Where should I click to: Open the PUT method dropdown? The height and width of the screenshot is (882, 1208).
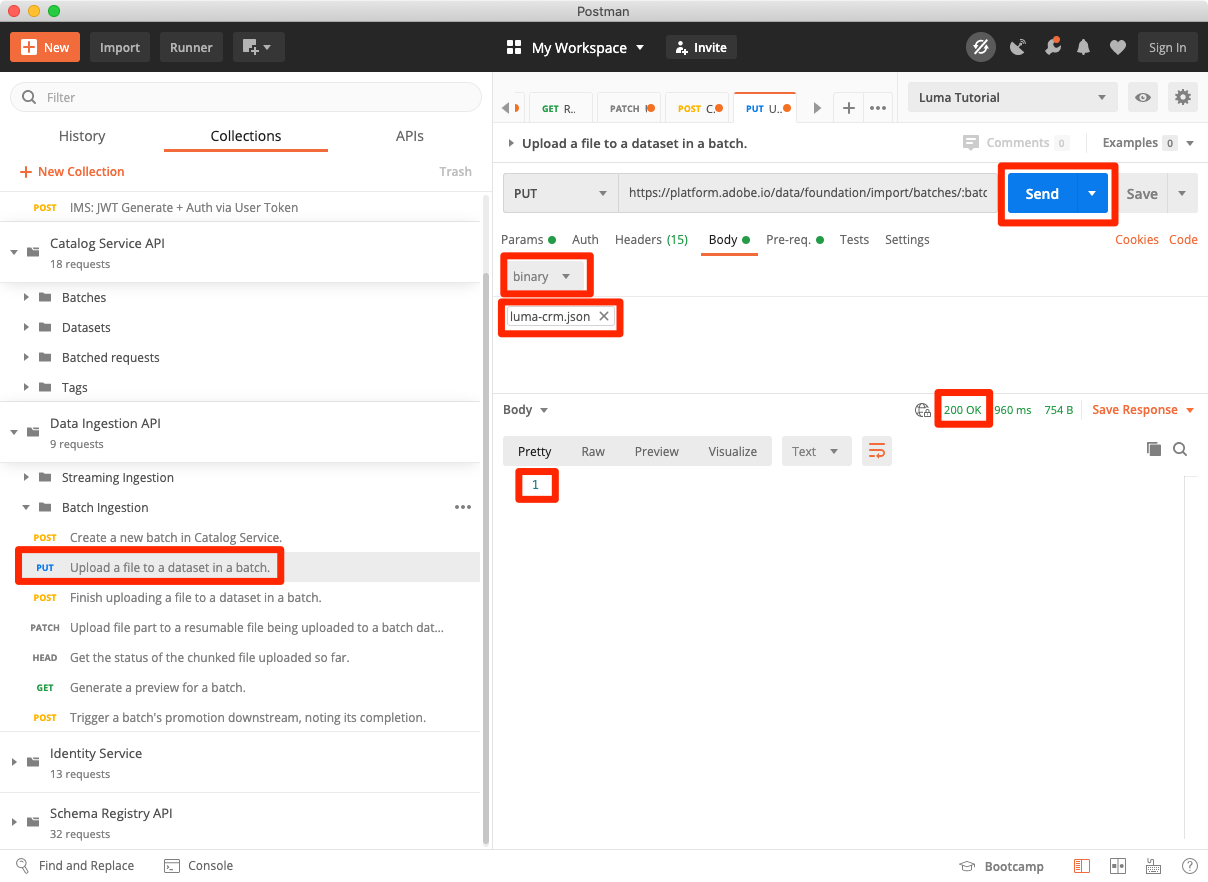click(x=559, y=193)
